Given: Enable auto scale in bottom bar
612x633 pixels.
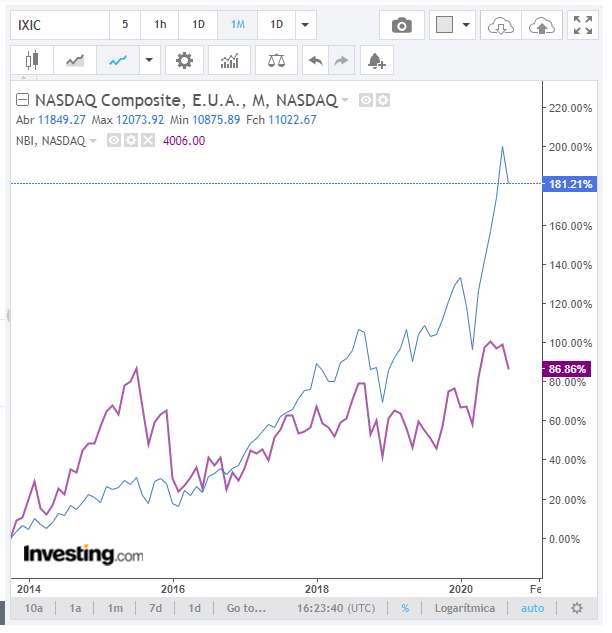Looking at the screenshot, I should [x=532, y=608].
